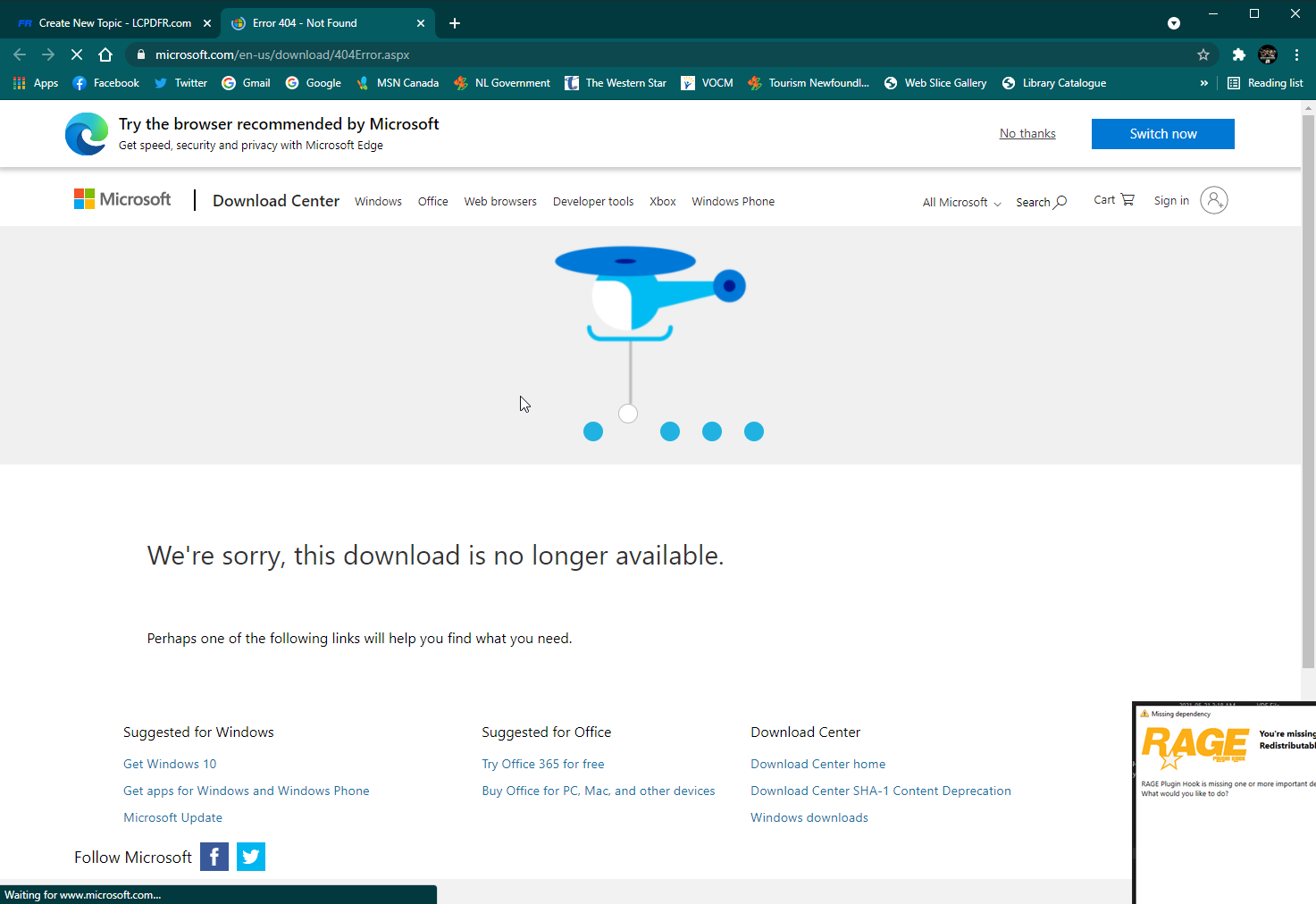Open the Library Catalogue bookmark
The width and height of the screenshot is (1316, 904).
point(1054,83)
